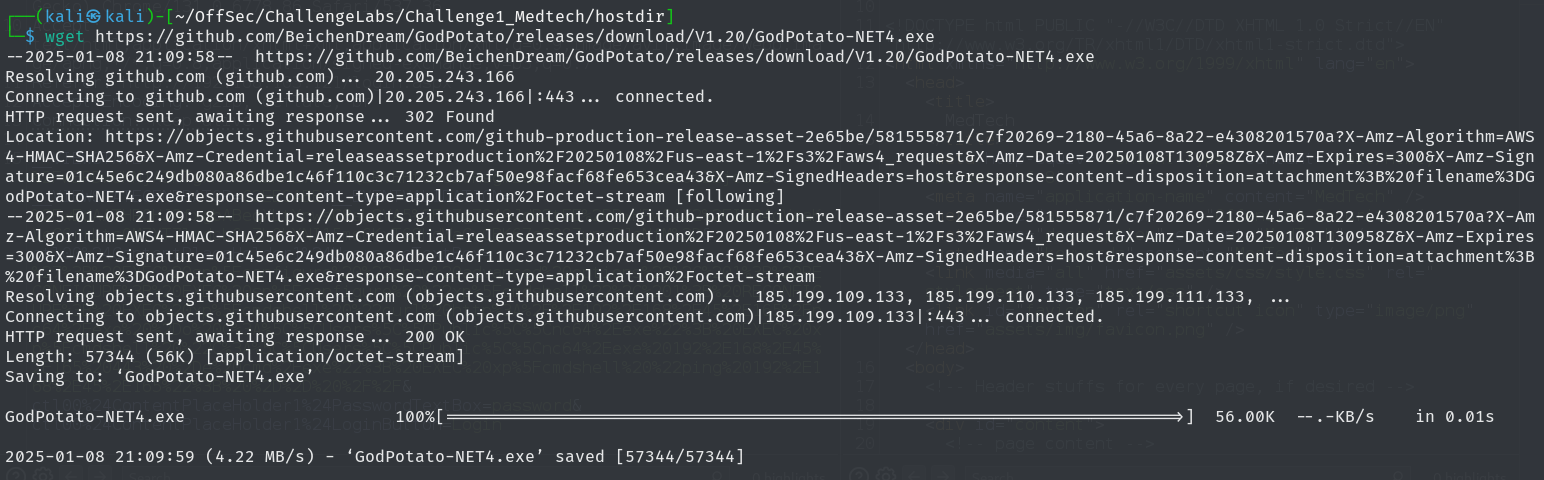Click the "Connecting to objects.githubusercontent.com" line
This screenshot has width=1544, height=480.
point(380,316)
